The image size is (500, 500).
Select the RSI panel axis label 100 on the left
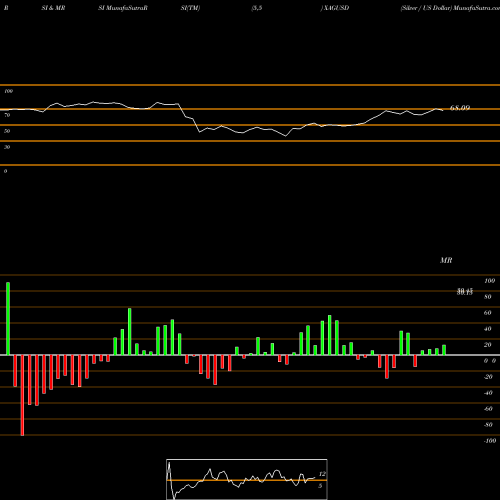pos(8,91)
